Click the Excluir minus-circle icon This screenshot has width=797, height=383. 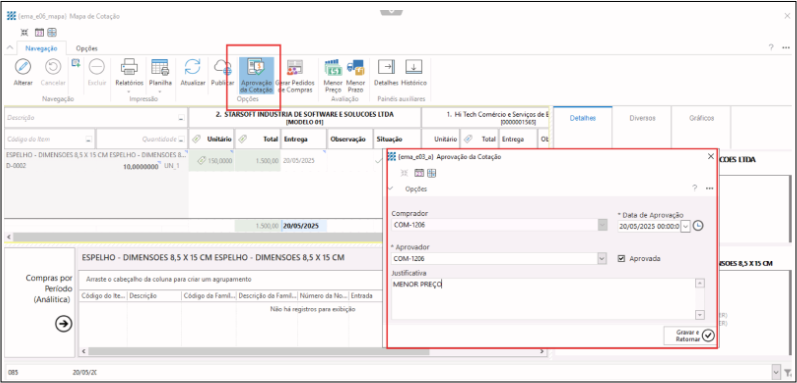(x=97, y=67)
